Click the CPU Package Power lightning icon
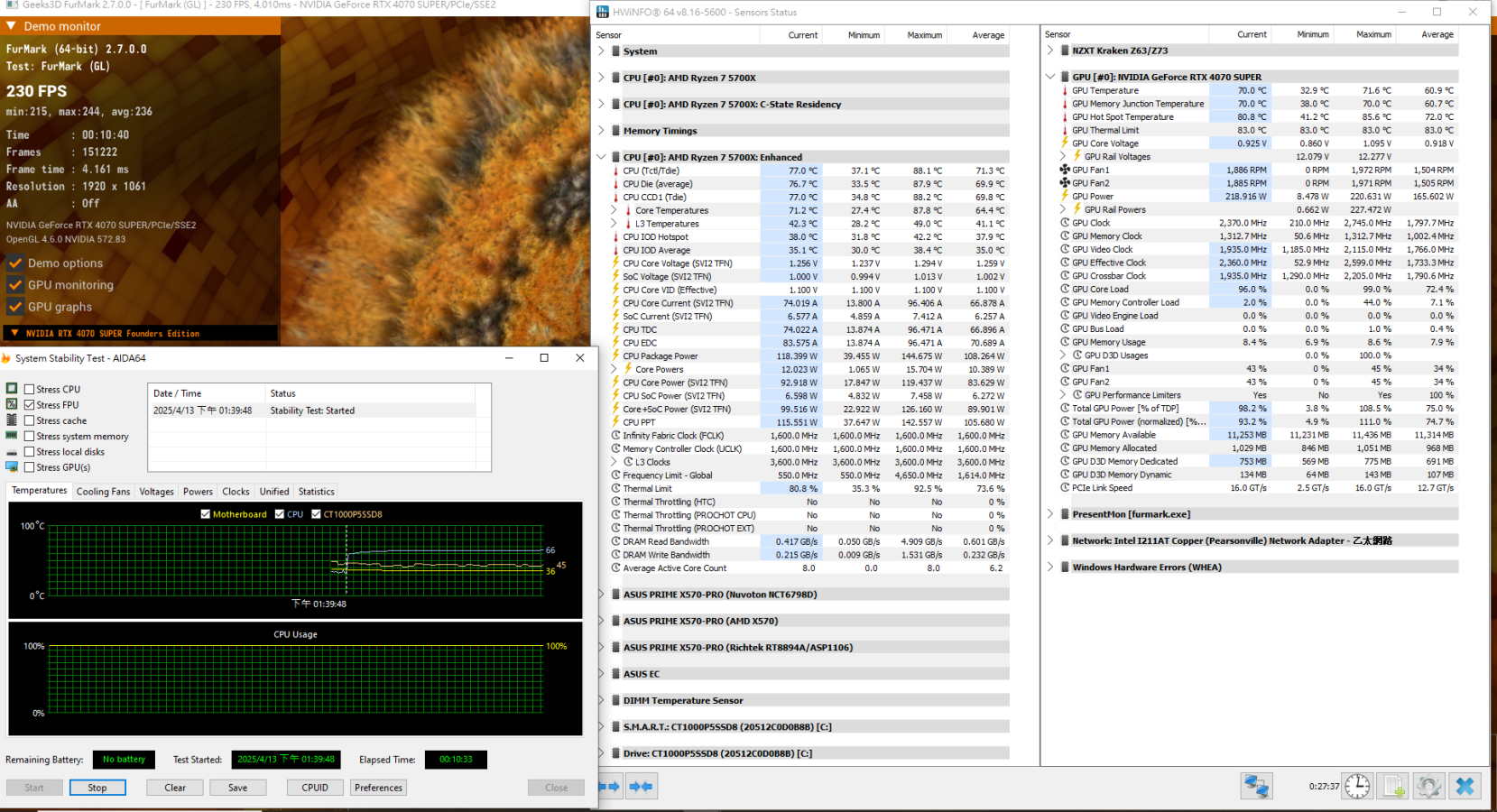 (615, 355)
